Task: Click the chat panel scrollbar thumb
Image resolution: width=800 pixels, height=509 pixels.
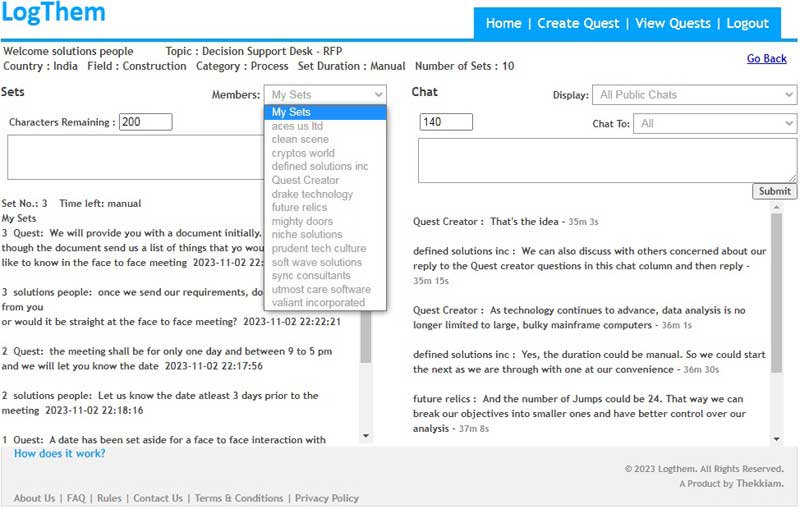Action: [x=777, y=293]
